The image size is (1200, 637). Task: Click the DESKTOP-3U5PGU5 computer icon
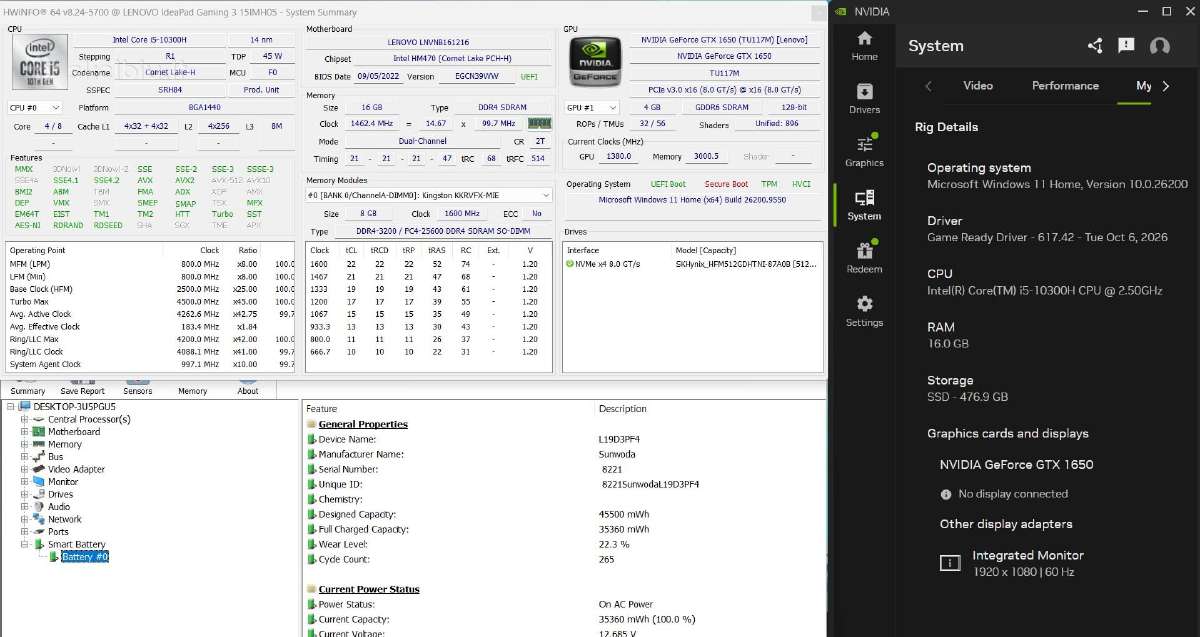pos(24,407)
